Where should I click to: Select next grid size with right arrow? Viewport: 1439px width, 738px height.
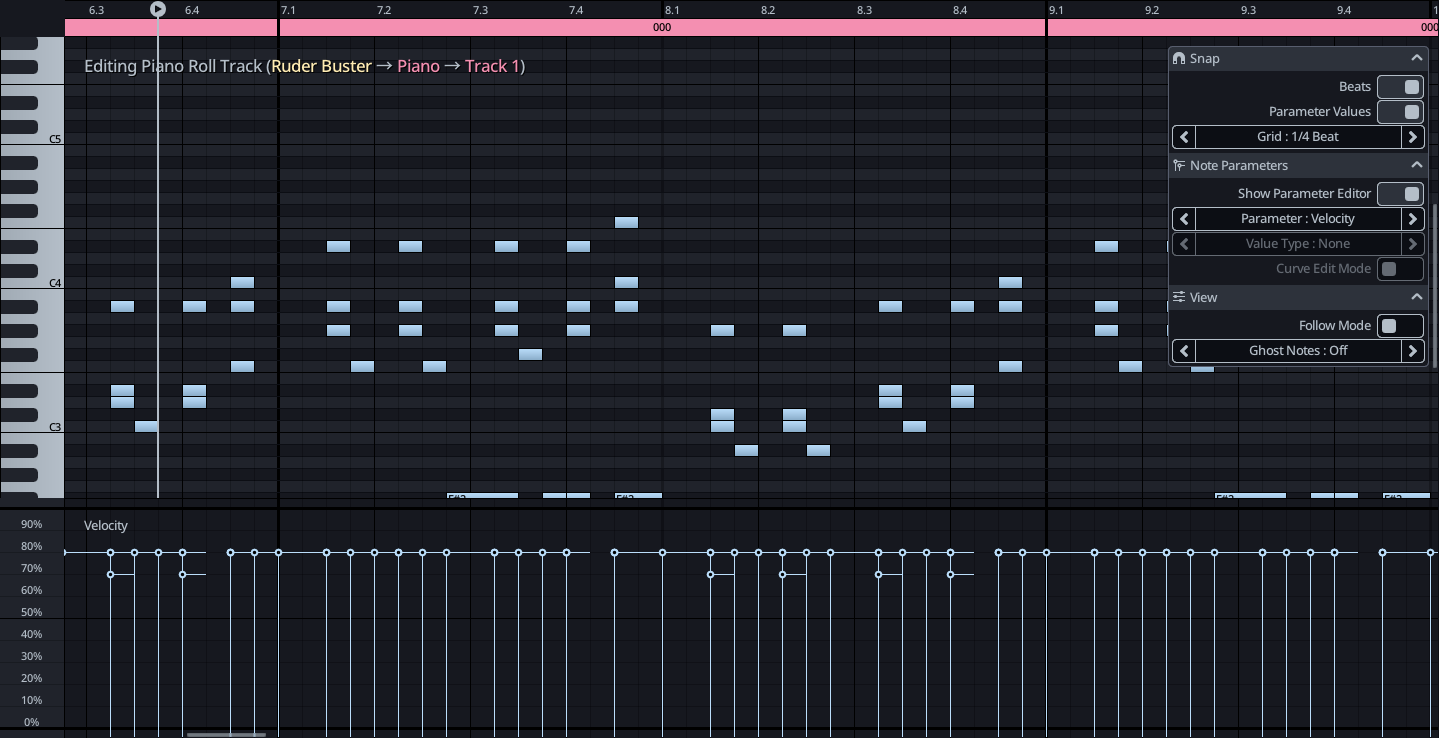pos(1412,137)
